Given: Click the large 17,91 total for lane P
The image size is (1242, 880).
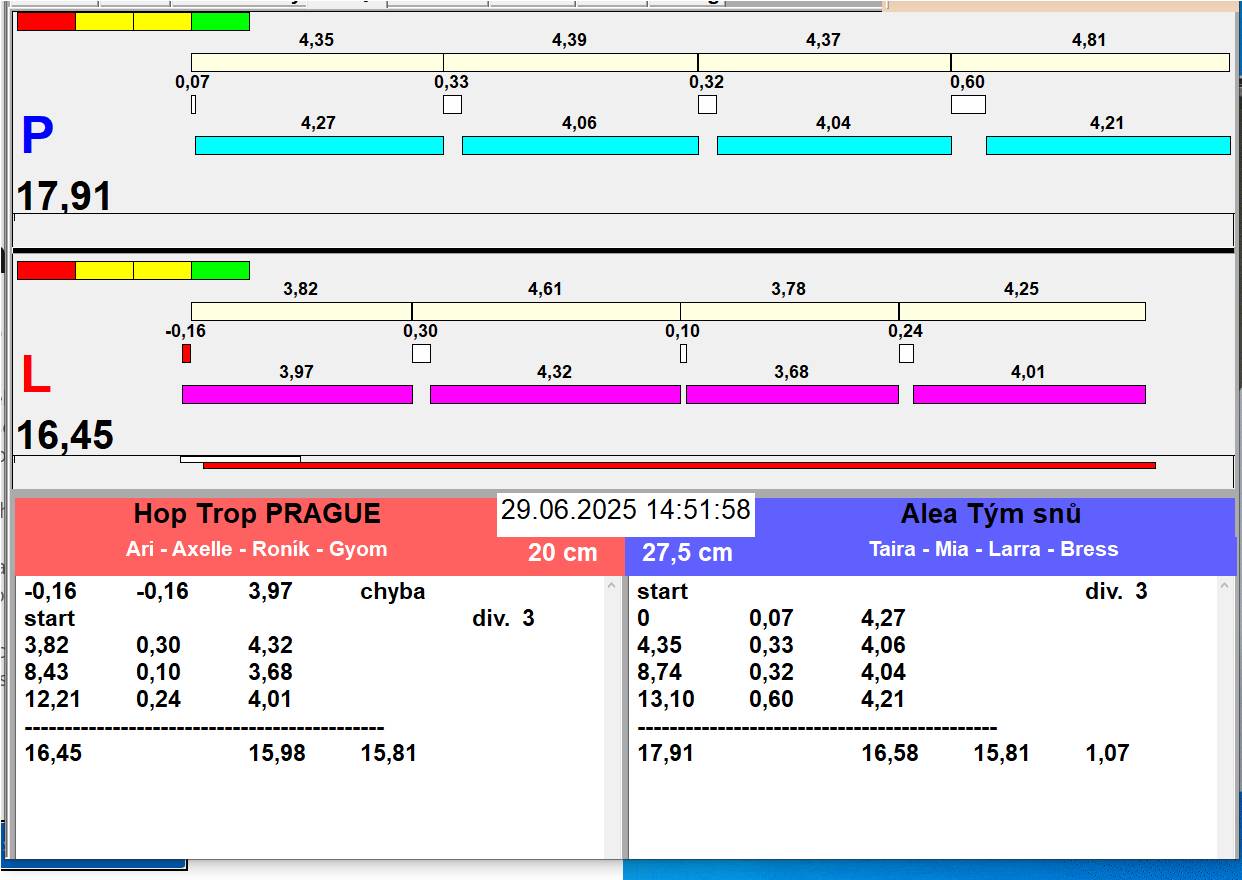Looking at the screenshot, I should [64, 196].
